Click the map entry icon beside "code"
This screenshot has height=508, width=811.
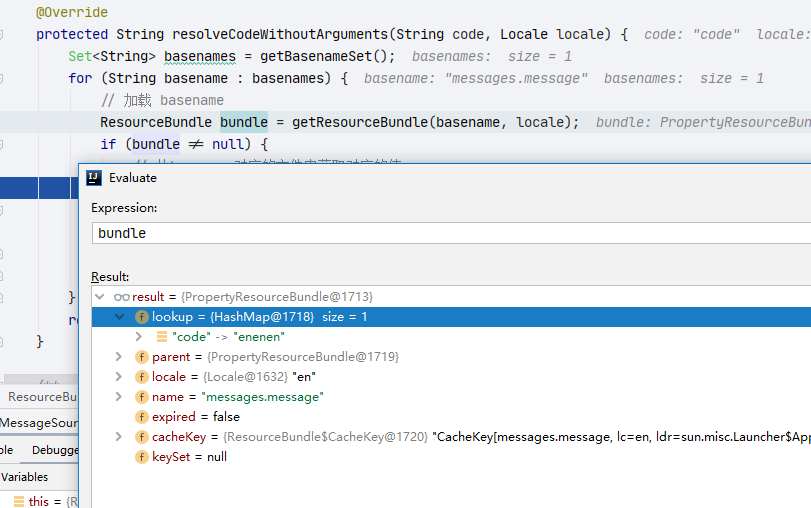pyautogui.click(x=161, y=337)
